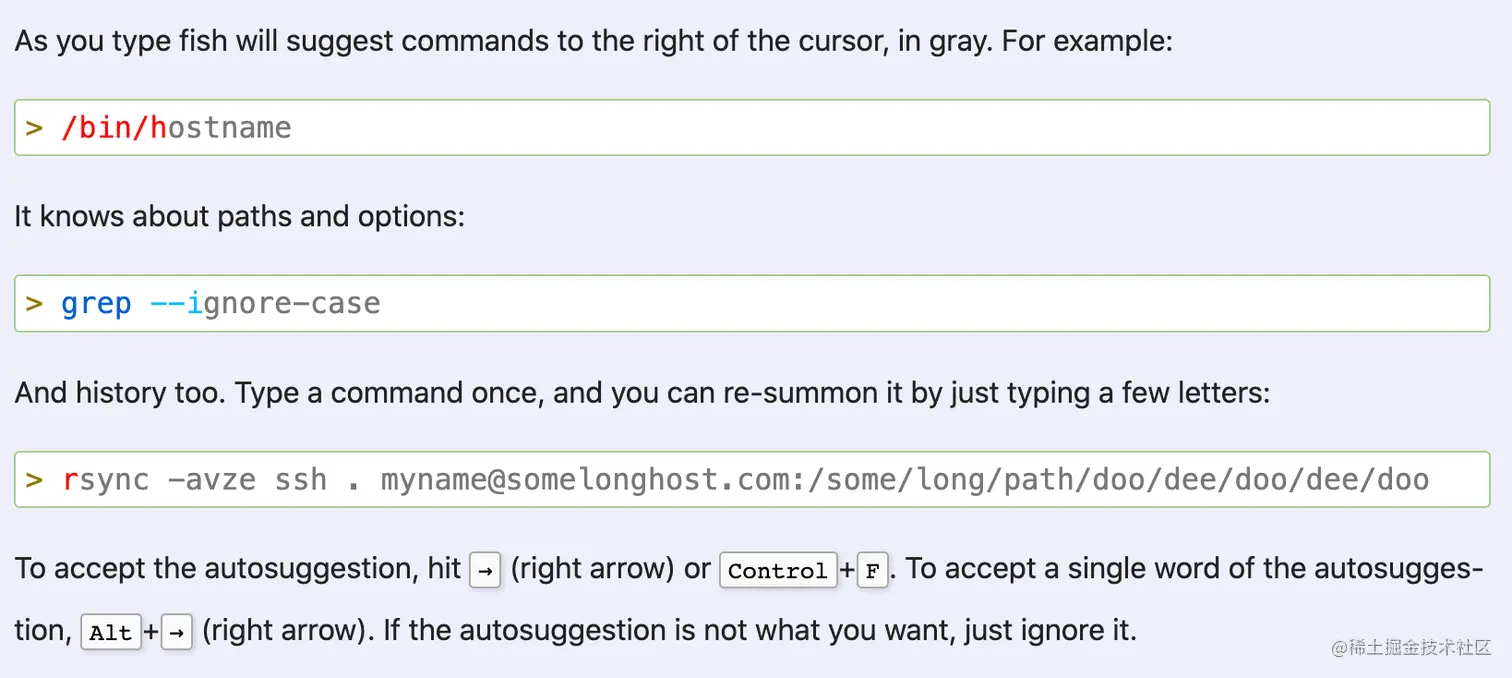Click the prompt symbol before rsync

pos(35,480)
